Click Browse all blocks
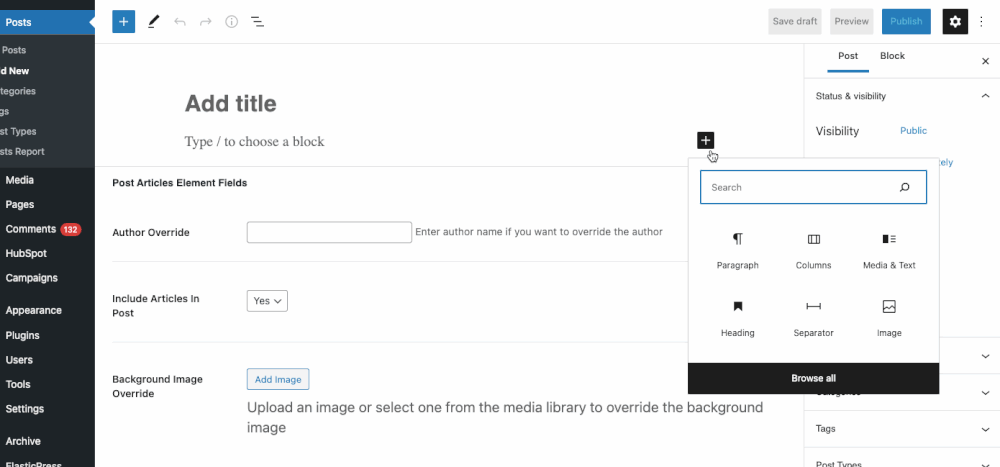 pyautogui.click(x=813, y=378)
